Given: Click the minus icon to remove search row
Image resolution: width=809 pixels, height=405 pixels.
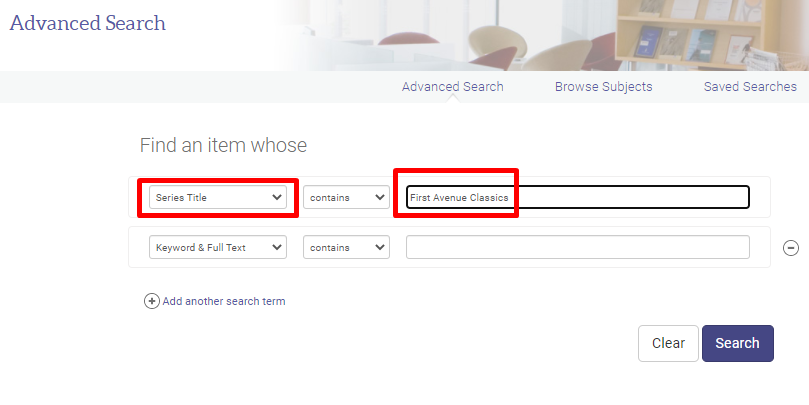Looking at the screenshot, I should (x=790, y=248).
